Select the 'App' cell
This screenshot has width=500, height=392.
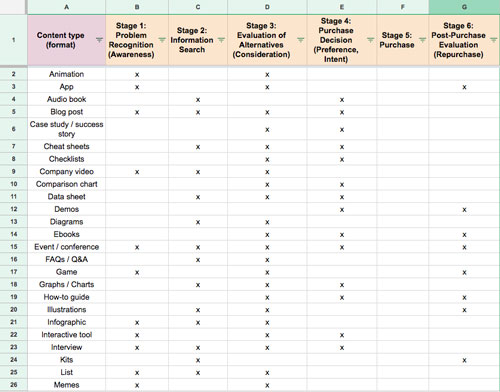[66, 87]
